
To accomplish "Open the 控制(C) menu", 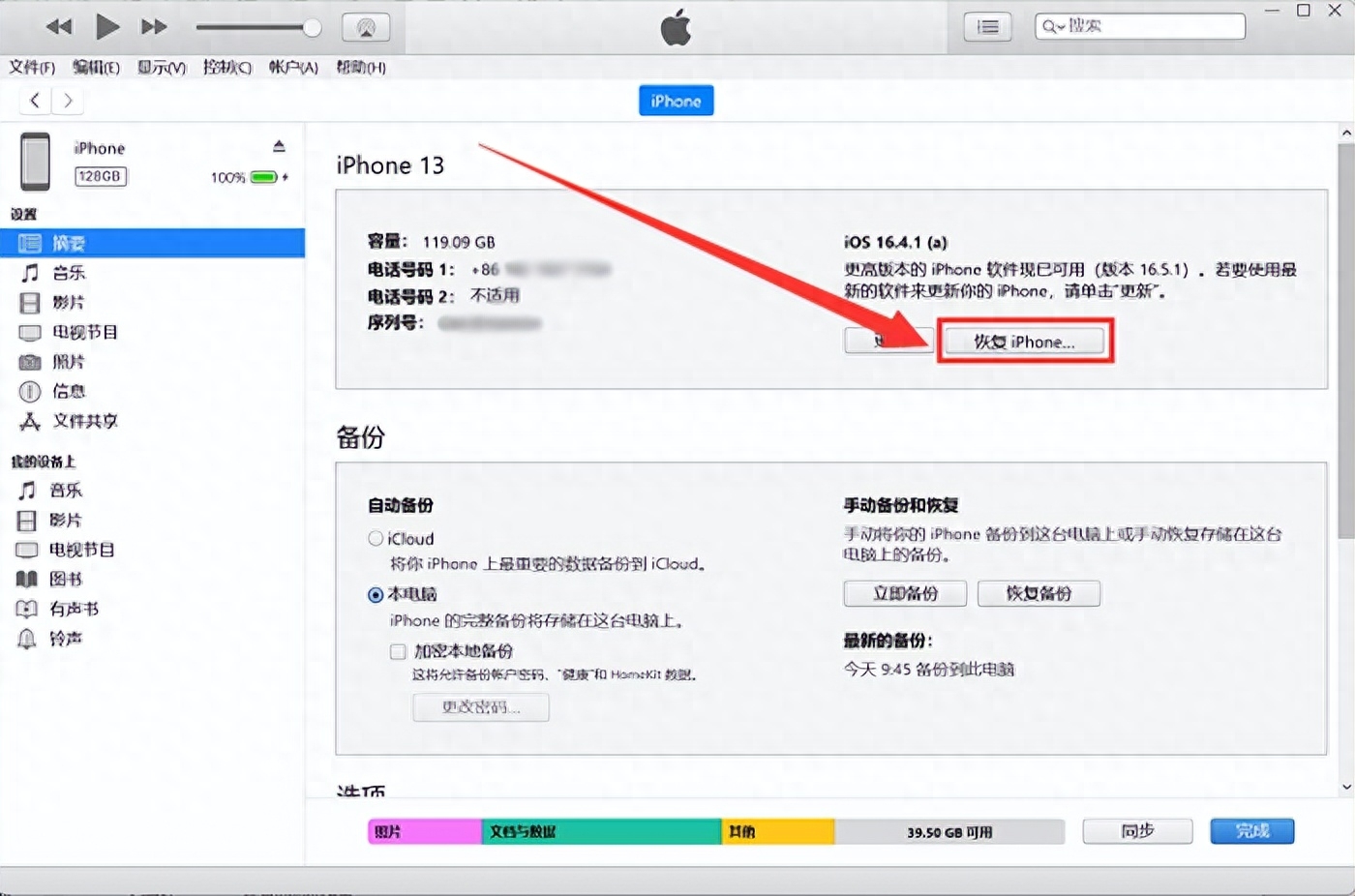I will (226, 67).
